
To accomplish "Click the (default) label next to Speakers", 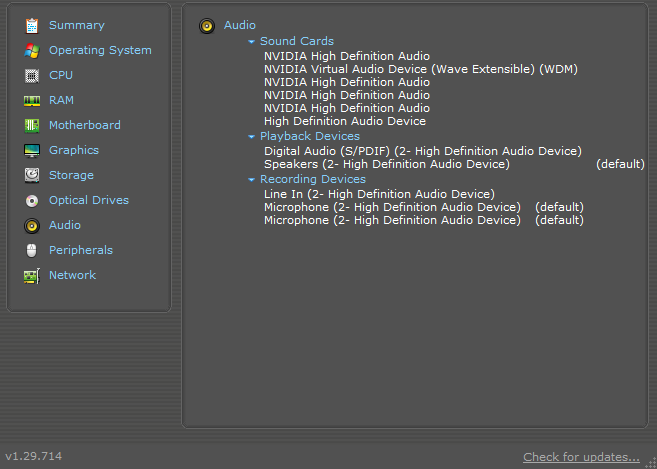I will 620,164.
